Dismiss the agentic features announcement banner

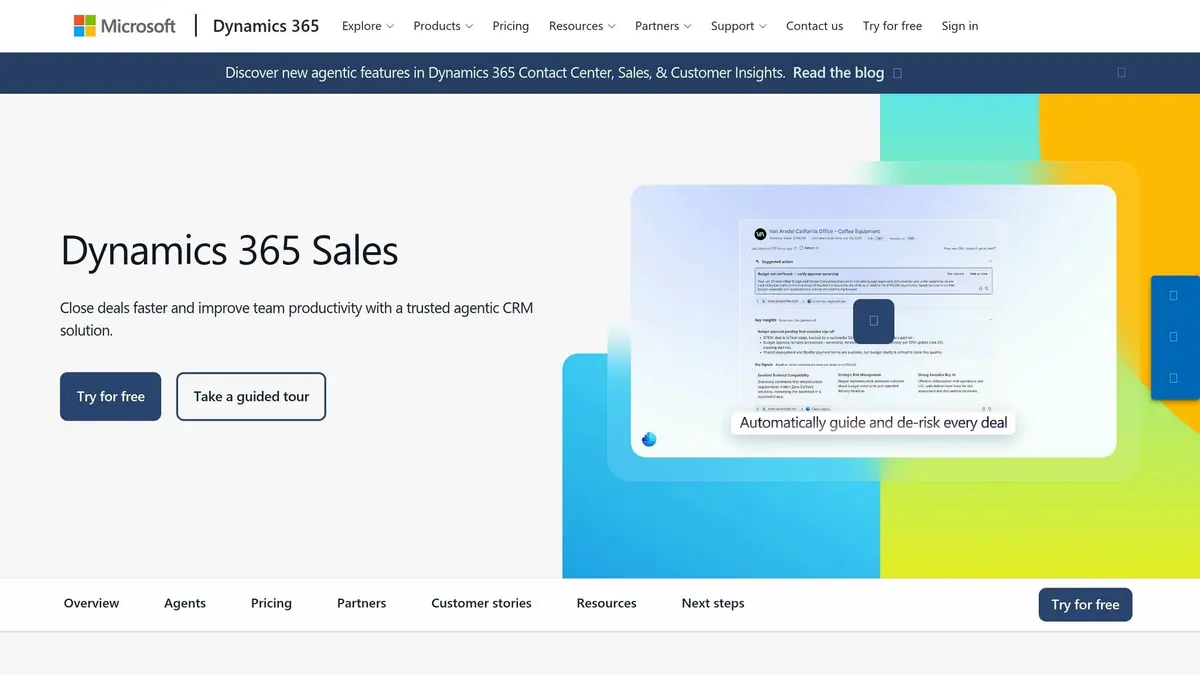click(x=1121, y=73)
